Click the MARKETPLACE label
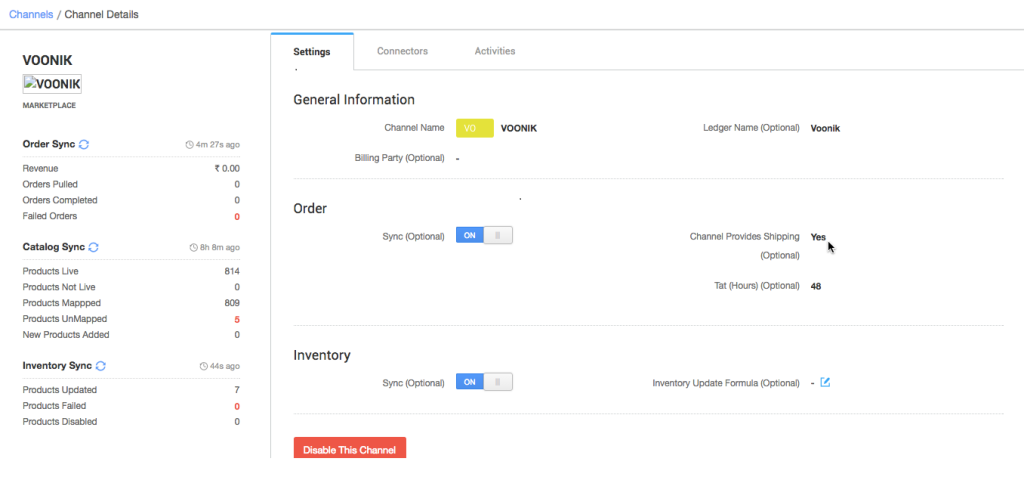Screen dimensions: 1024x480 (49, 105)
